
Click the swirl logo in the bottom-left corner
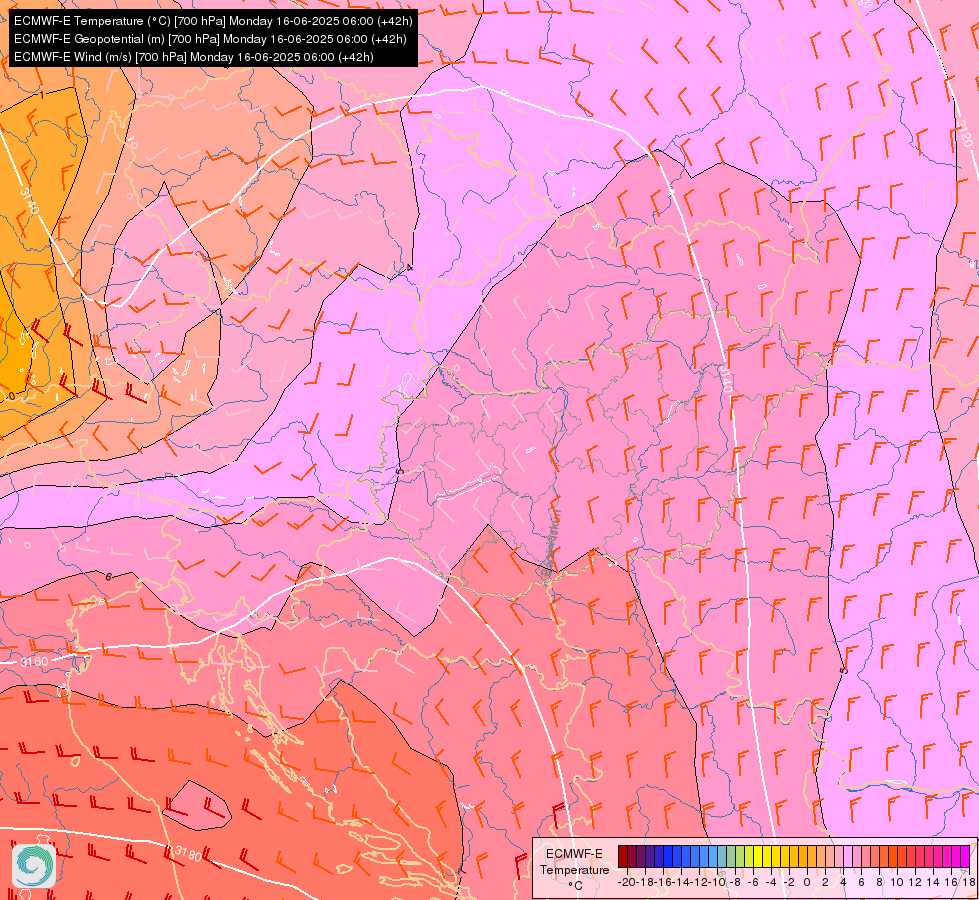[x=34, y=866]
